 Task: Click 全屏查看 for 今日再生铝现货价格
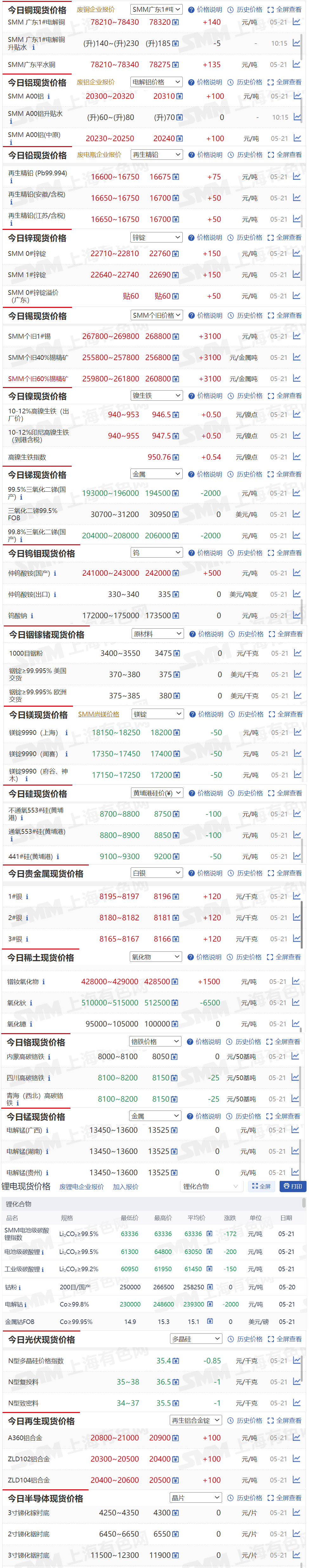[285, 1420]
